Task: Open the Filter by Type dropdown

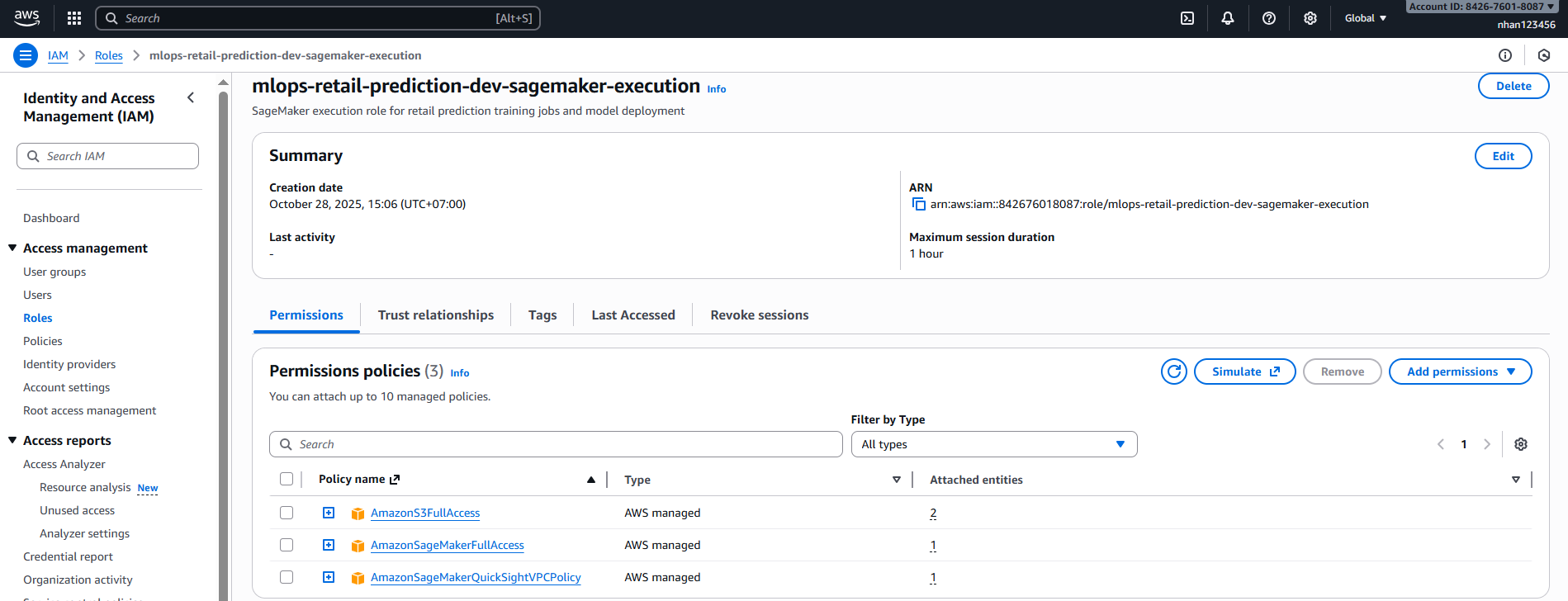Action: (993, 444)
